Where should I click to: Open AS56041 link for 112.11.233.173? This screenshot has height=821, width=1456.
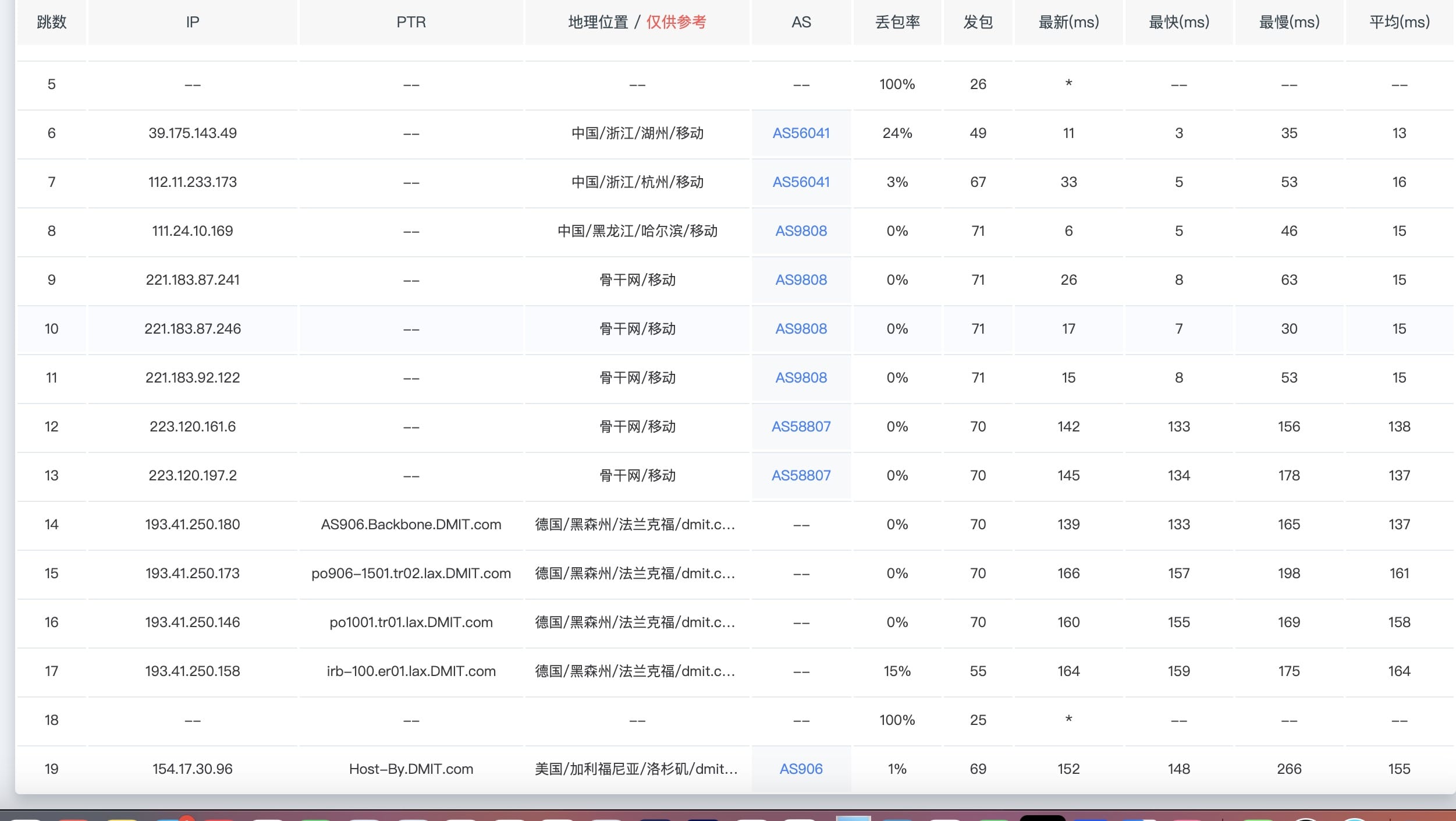pyautogui.click(x=801, y=182)
